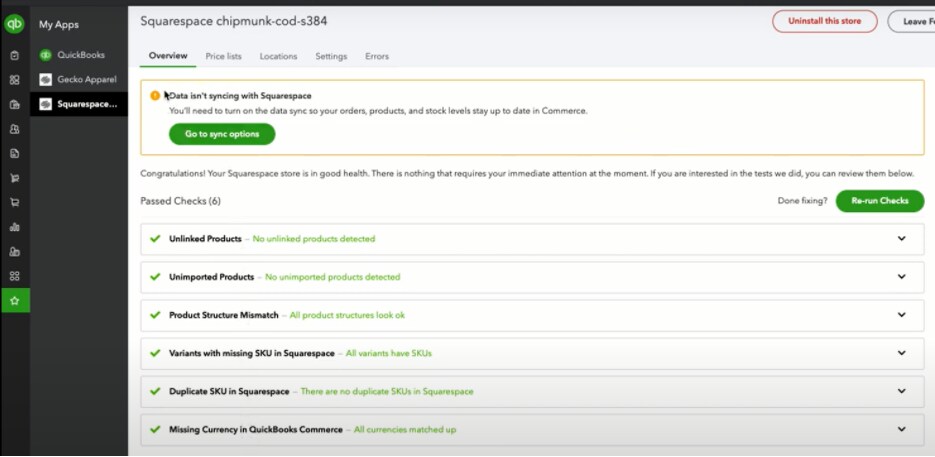Select Squarespace entry in My Apps list

tap(79, 104)
